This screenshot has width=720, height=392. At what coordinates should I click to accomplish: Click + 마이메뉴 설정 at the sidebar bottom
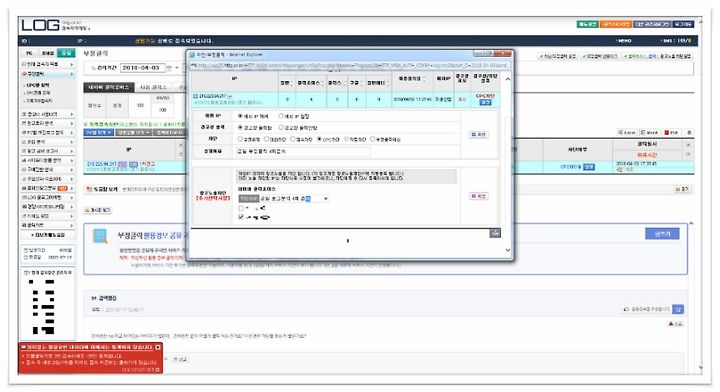[48, 235]
